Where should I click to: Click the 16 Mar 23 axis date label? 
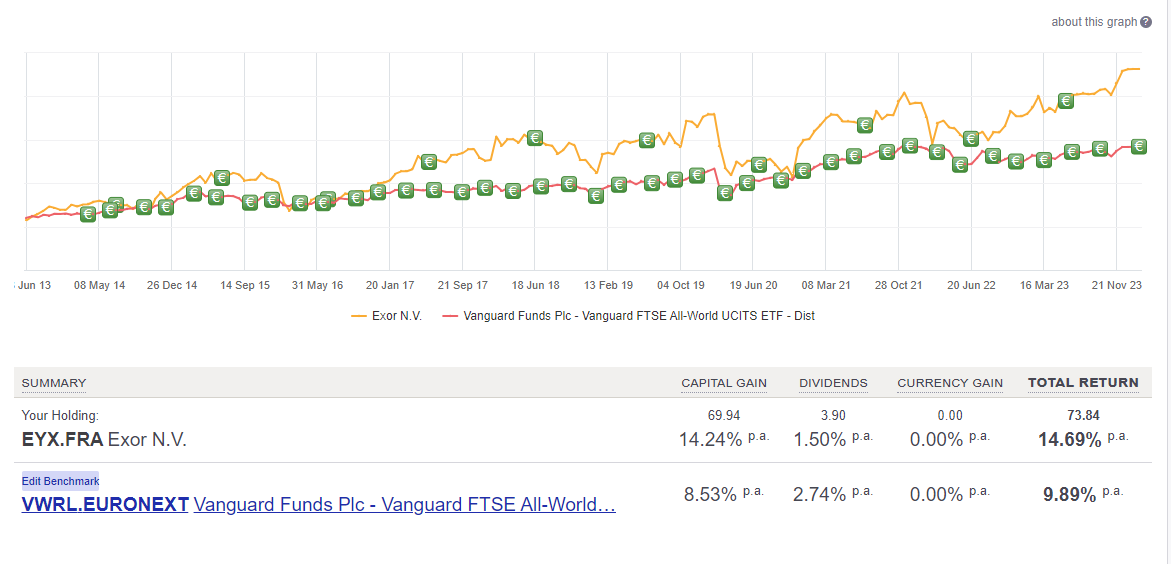pyautogui.click(x=1044, y=285)
